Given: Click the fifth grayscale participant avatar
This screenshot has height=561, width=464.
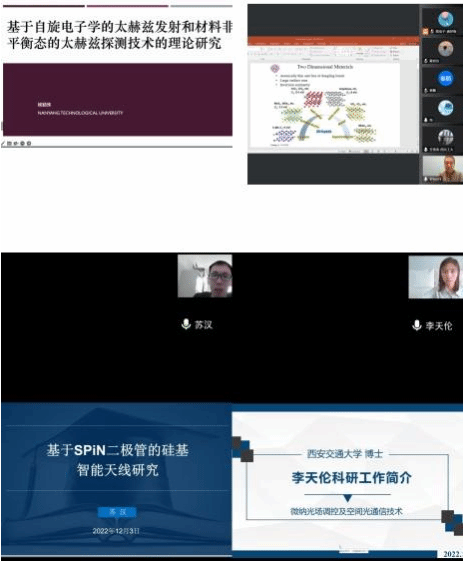Looking at the screenshot, I should 445,137.
